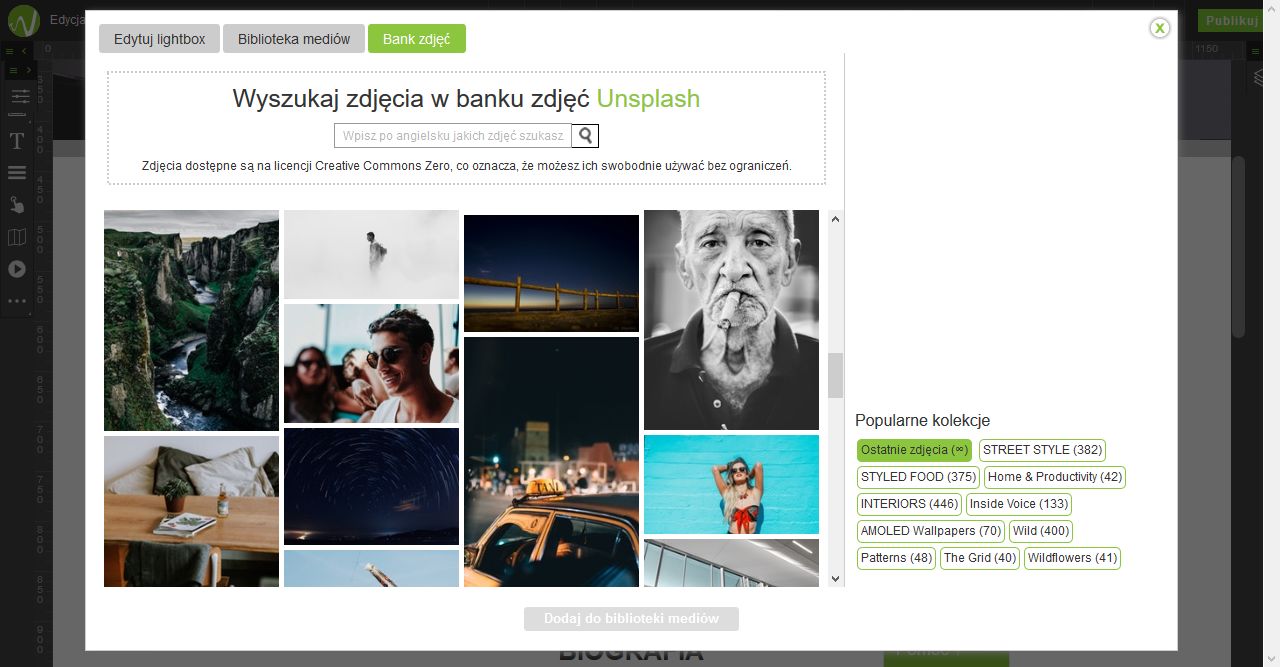Switch to Edytuj lightbox tab
This screenshot has width=1280, height=667.
(160, 39)
